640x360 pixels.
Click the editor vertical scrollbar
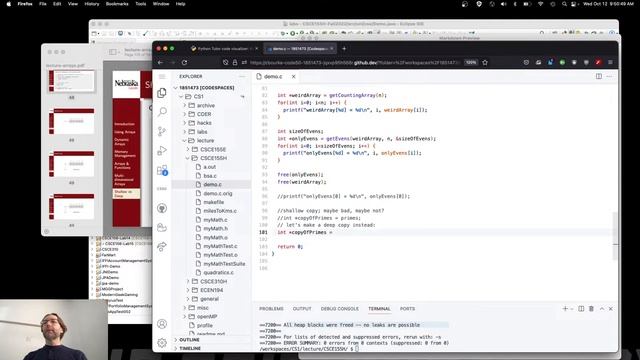coord(615,236)
